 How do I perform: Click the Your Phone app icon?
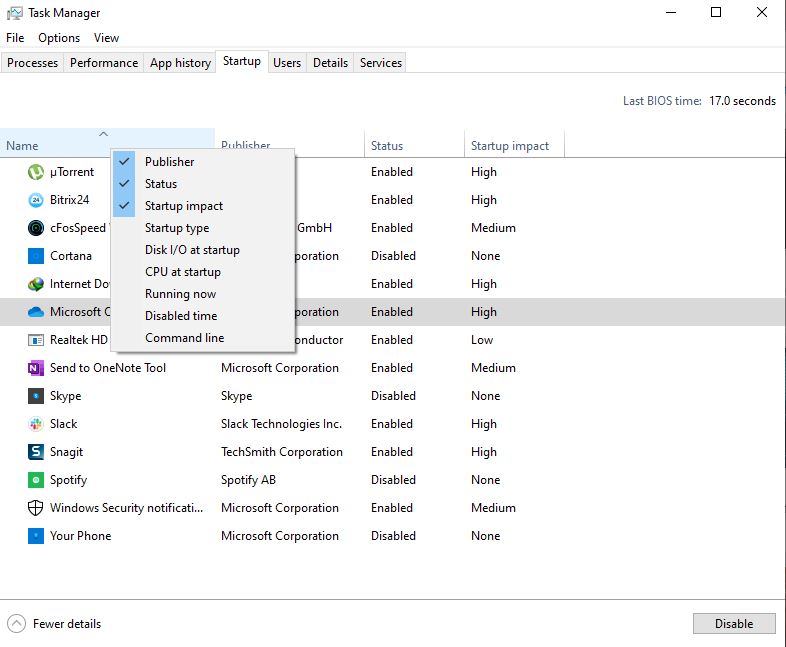click(x=36, y=536)
